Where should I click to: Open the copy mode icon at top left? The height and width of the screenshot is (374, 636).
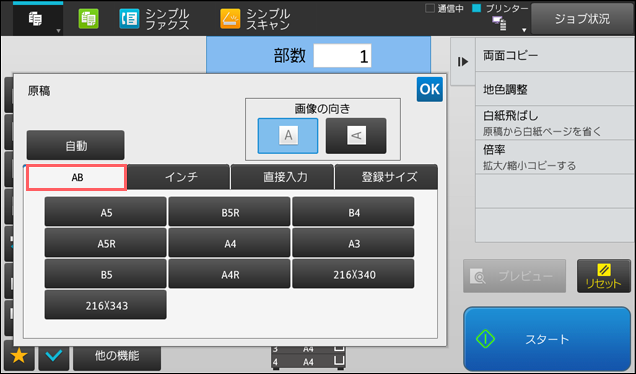point(35,19)
